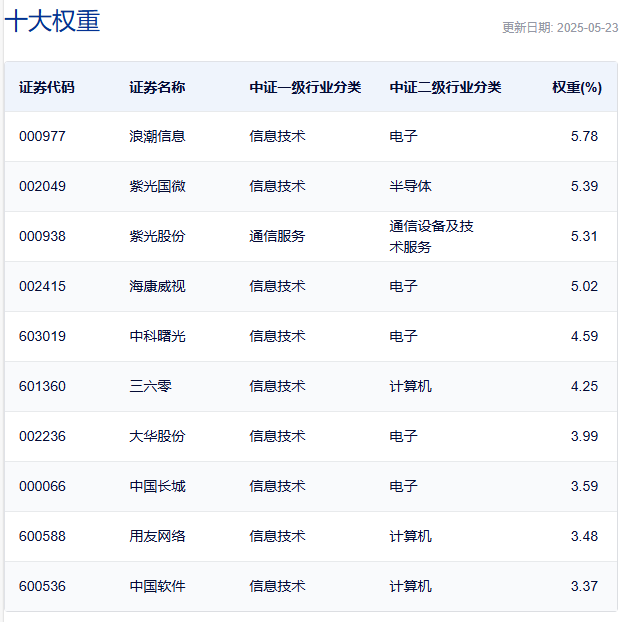Image resolution: width=624 pixels, height=622 pixels.
Task: Click weight value 3.59
Action: tap(584, 486)
